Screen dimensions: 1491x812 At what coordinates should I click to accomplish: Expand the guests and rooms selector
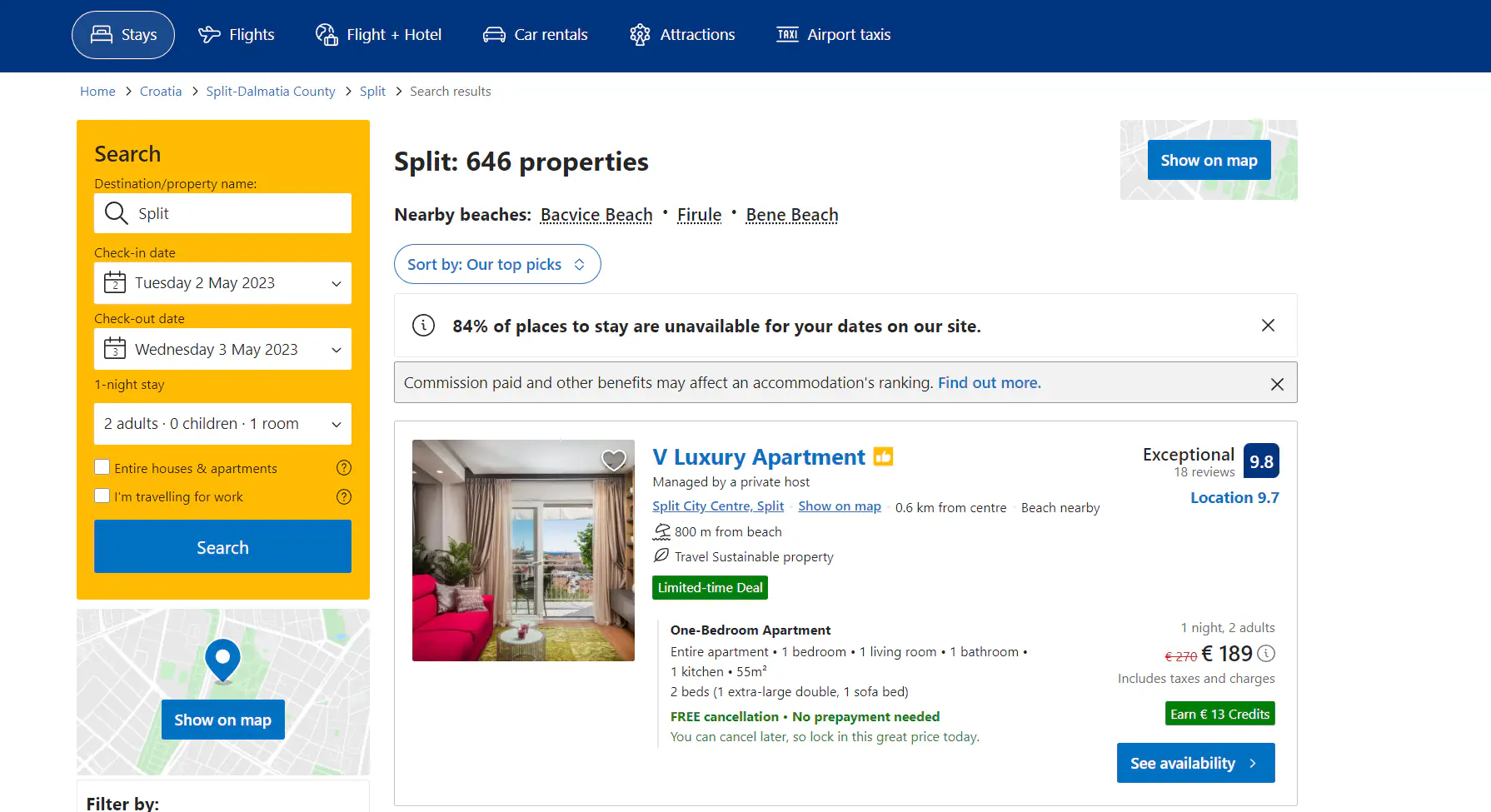pos(222,424)
